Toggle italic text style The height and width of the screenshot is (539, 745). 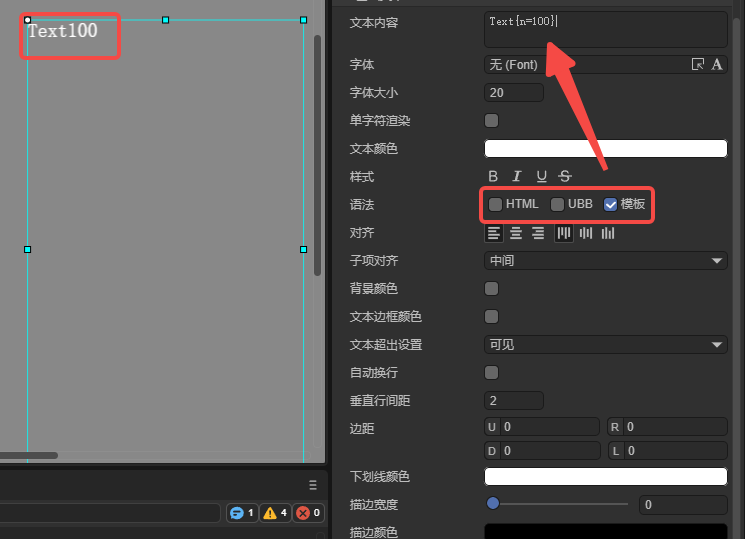[517, 176]
